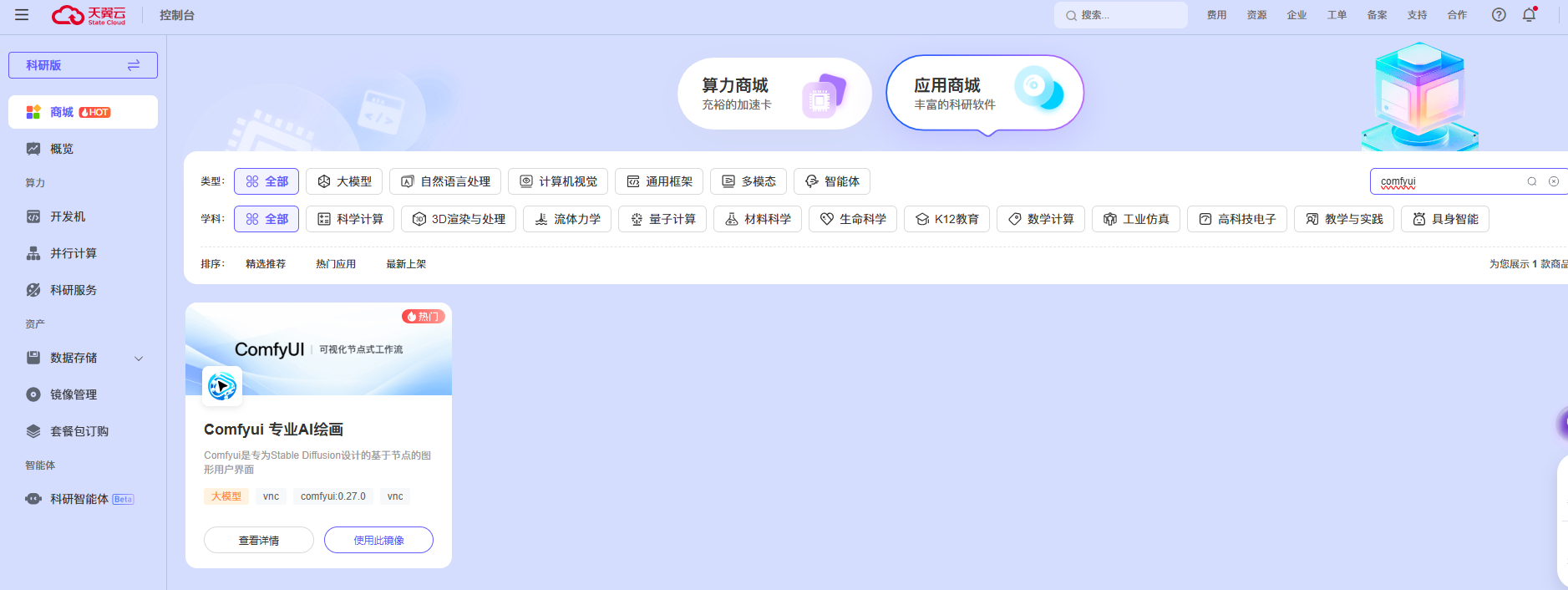Sort by 最新上架

(x=406, y=264)
